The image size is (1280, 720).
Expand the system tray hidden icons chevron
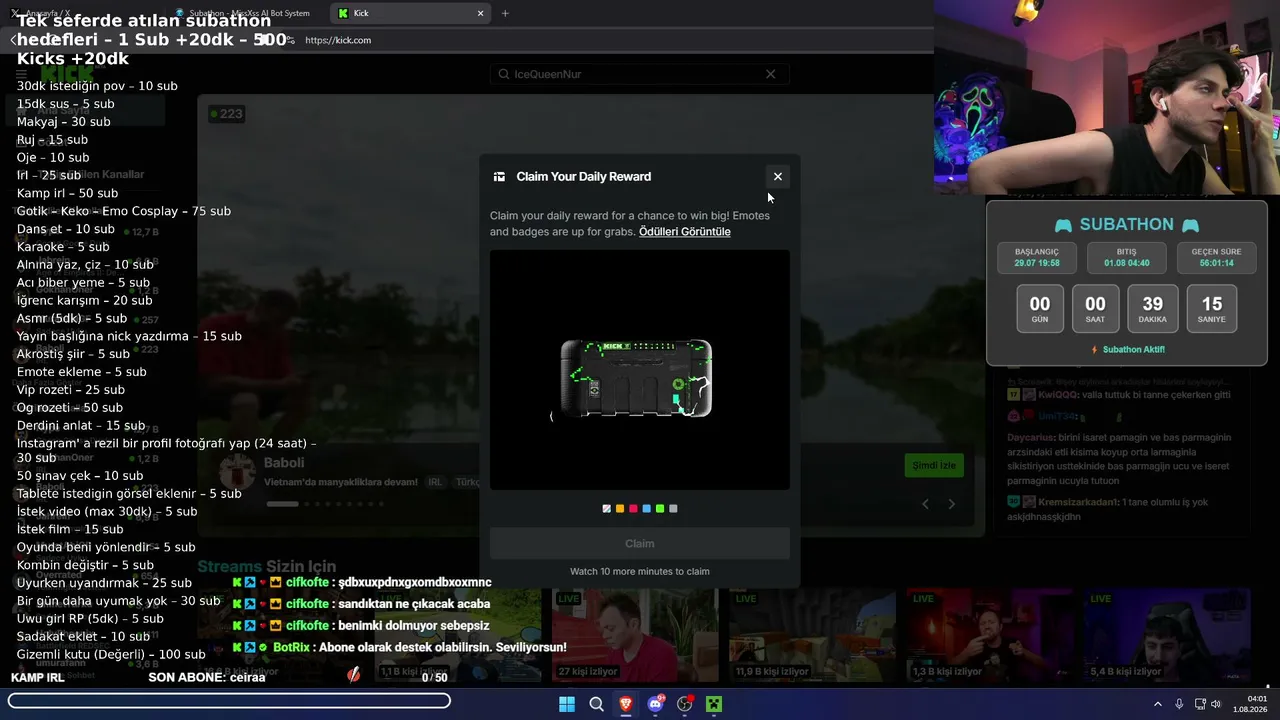pyautogui.click(x=1158, y=704)
